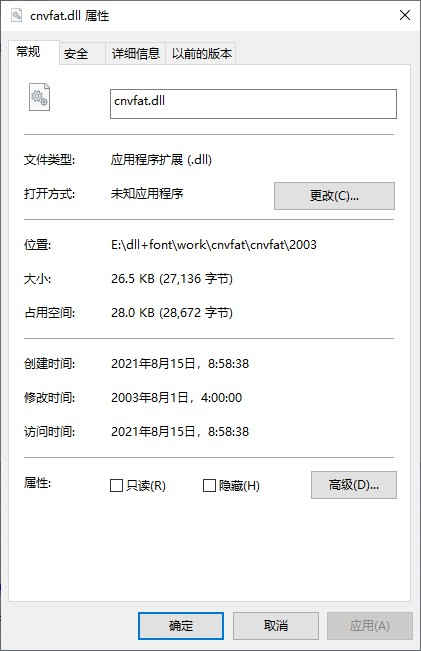This screenshot has width=421, height=651.
Task: Click the 取消 button
Action: pyautogui.click(x=276, y=626)
